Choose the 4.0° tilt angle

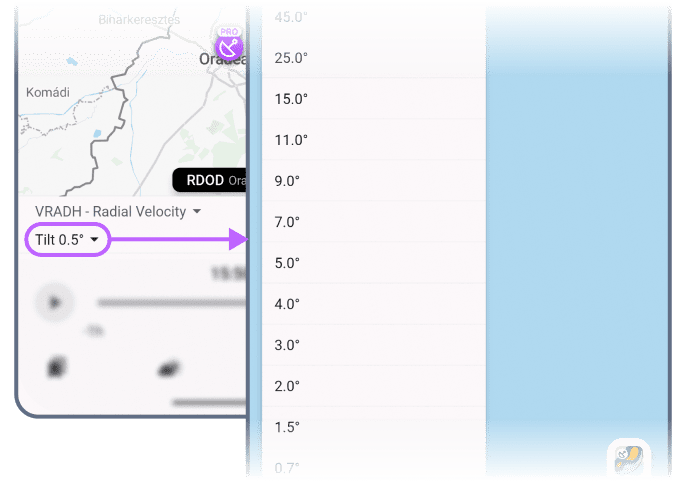coord(374,304)
